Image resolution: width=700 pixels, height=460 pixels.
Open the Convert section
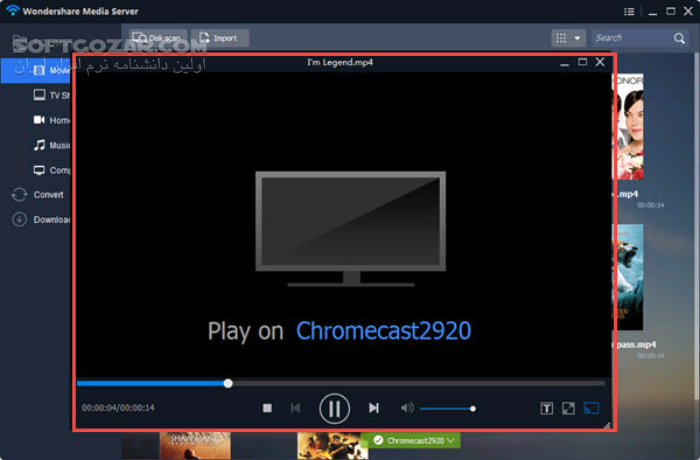point(38,195)
